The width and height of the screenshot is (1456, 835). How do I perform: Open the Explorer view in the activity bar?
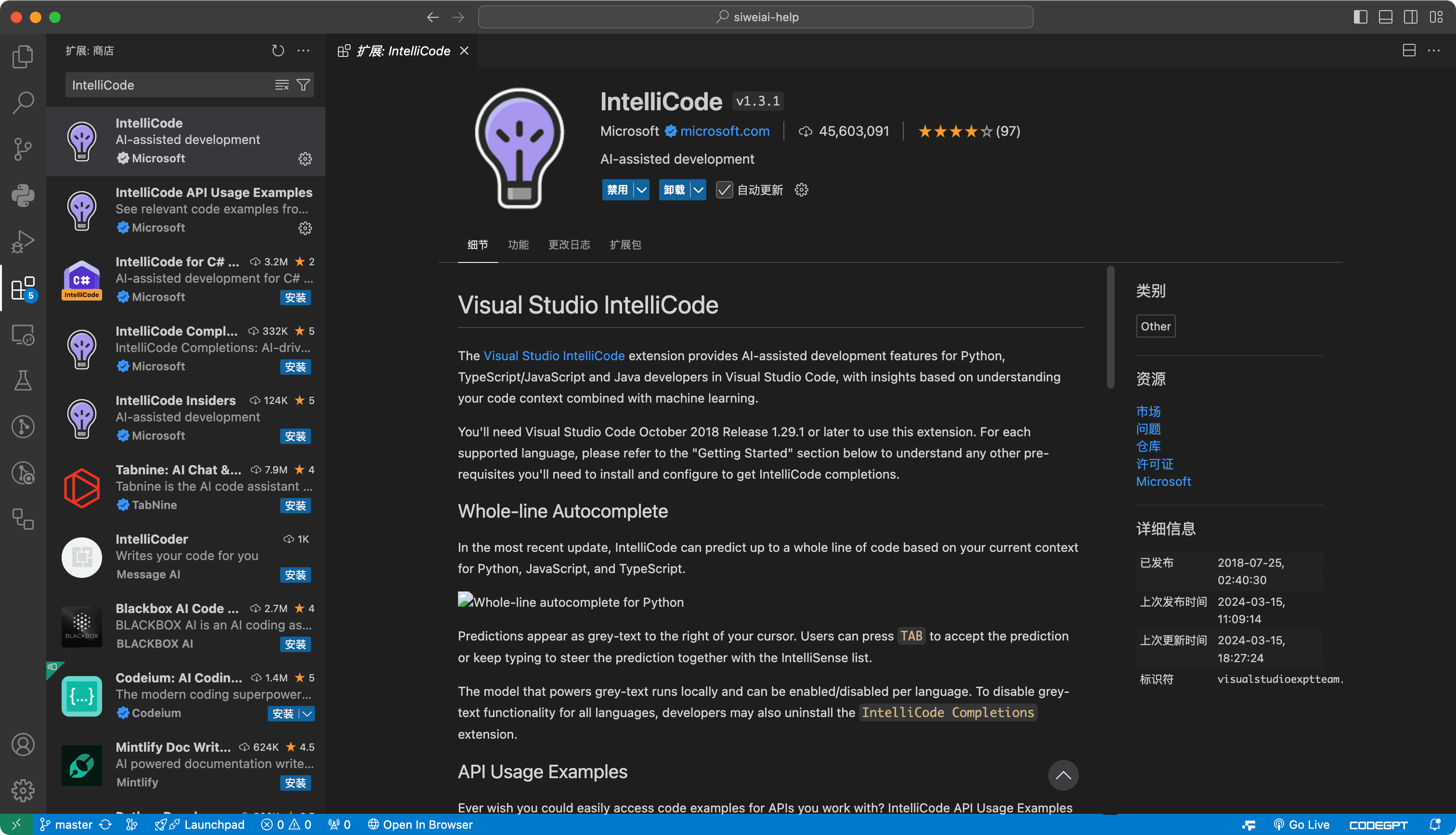click(23, 56)
